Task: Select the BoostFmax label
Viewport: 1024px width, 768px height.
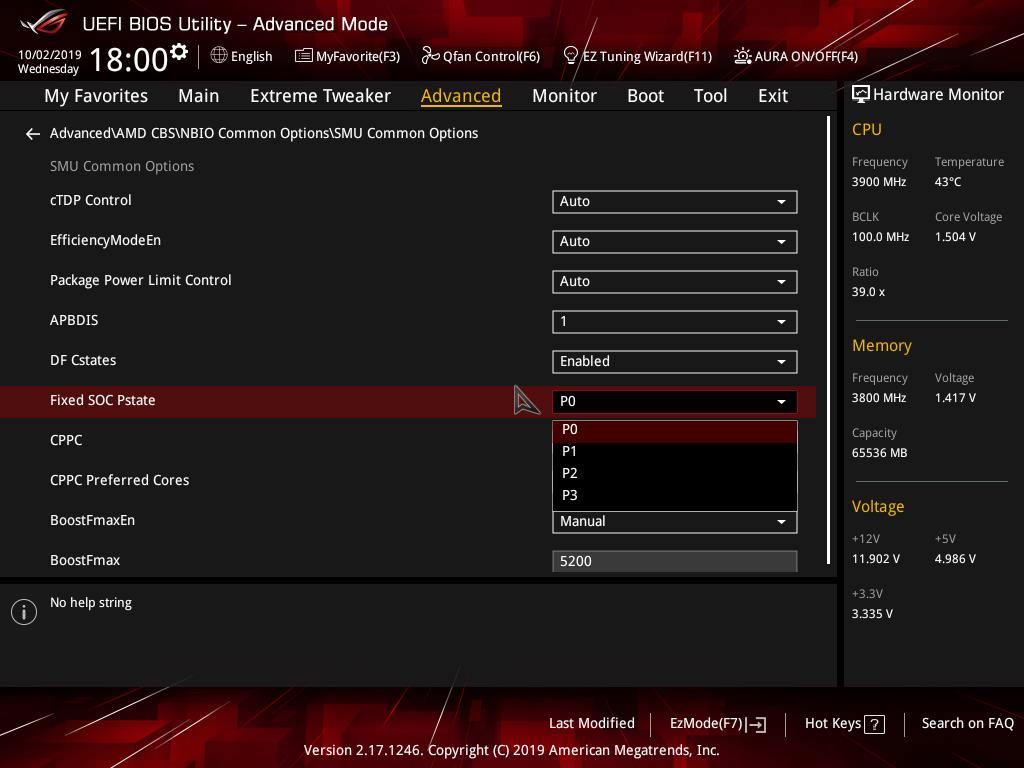Action: [85, 560]
